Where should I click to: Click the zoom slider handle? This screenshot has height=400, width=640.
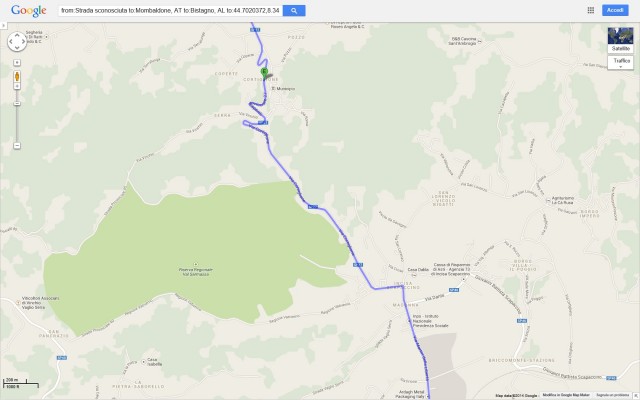point(17,104)
